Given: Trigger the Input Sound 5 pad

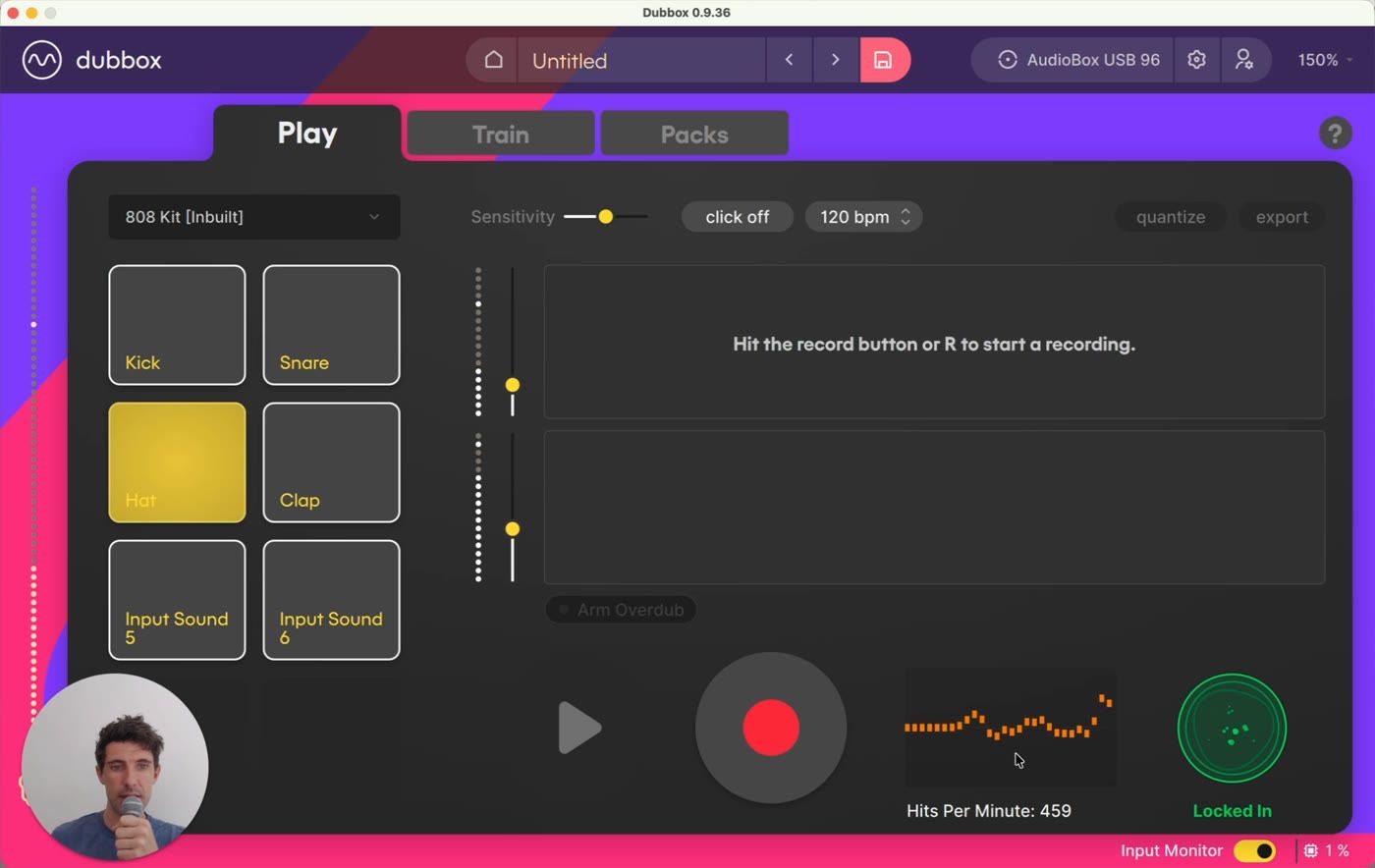Looking at the screenshot, I should coord(177,600).
